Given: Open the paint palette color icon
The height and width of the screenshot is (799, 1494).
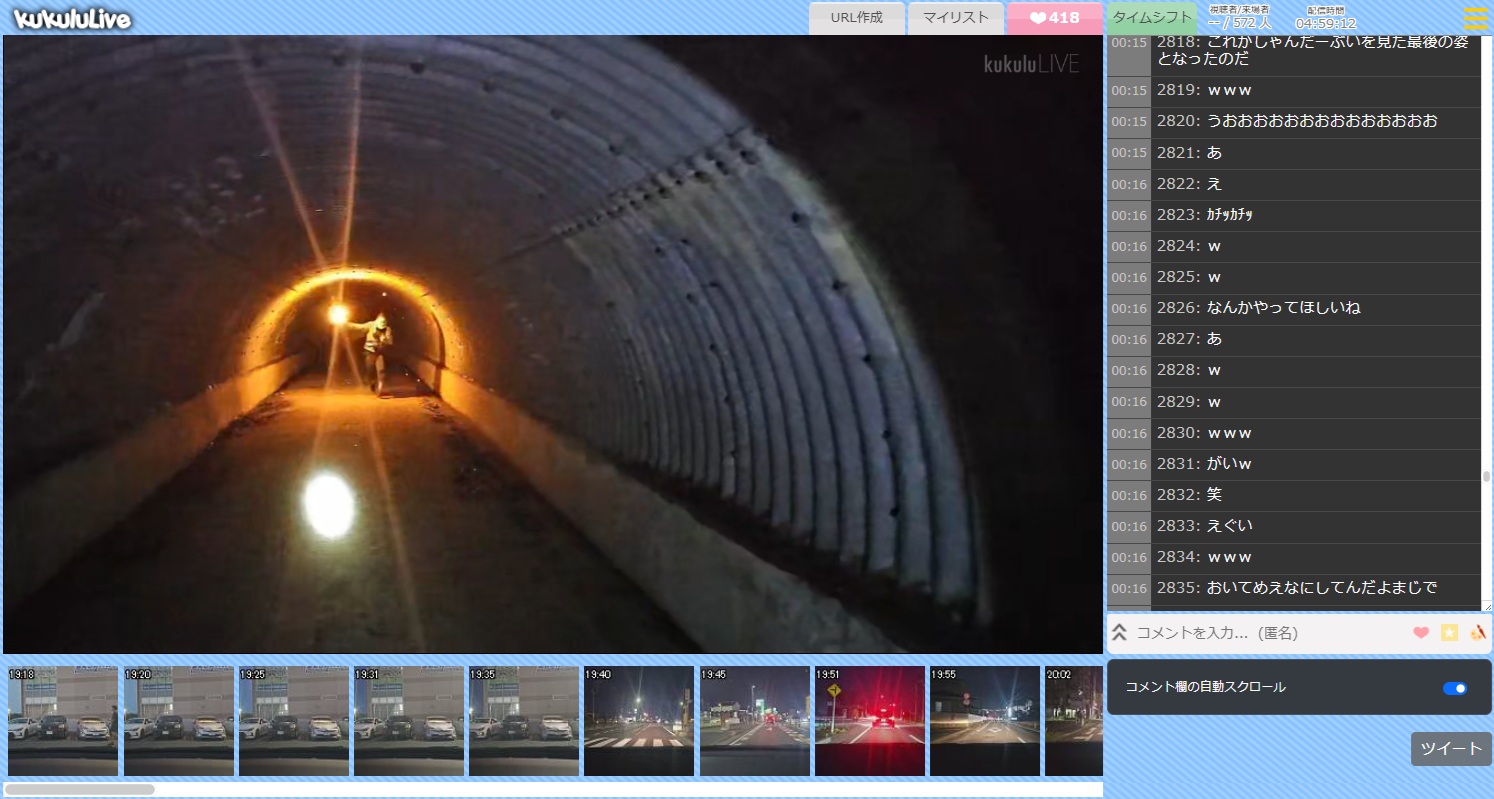Looking at the screenshot, I should (1477, 632).
